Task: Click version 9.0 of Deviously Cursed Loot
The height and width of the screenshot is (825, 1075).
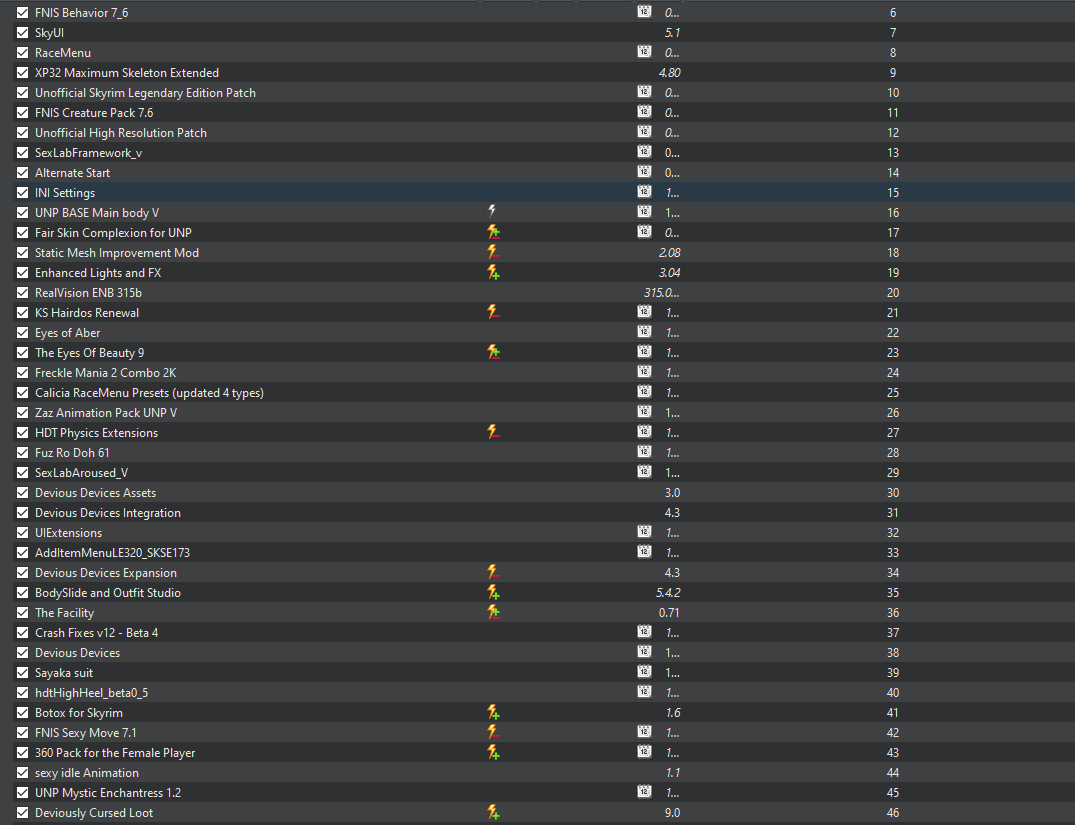Action: 672,813
